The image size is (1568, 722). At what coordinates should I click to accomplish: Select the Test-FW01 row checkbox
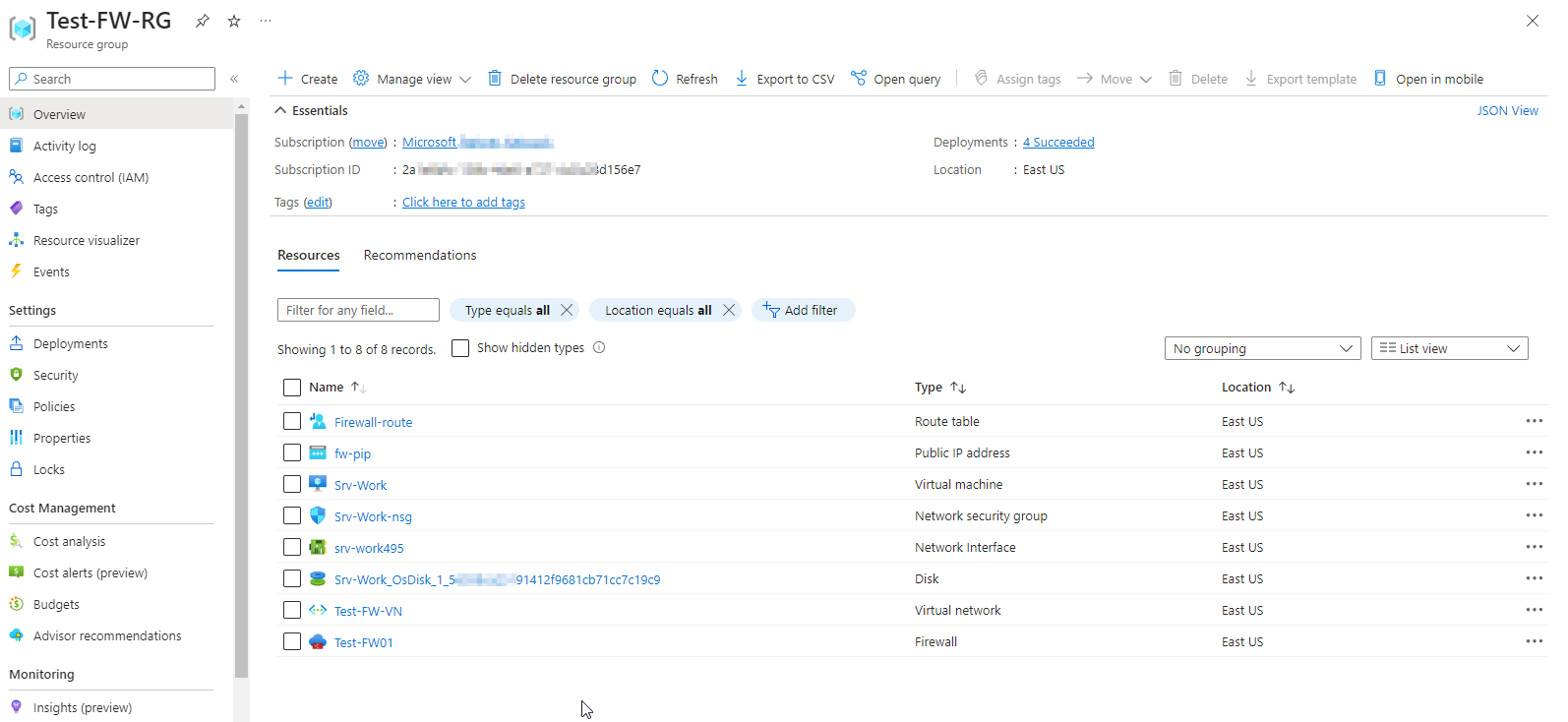pyautogui.click(x=292, y=641)
